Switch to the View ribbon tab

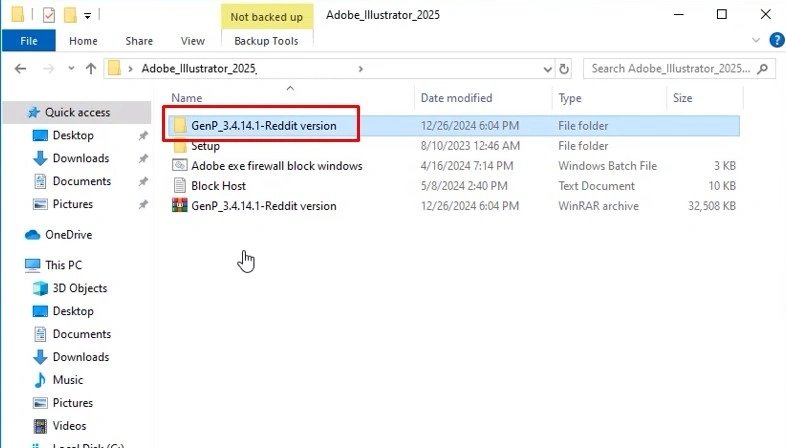tap(192, 41)
